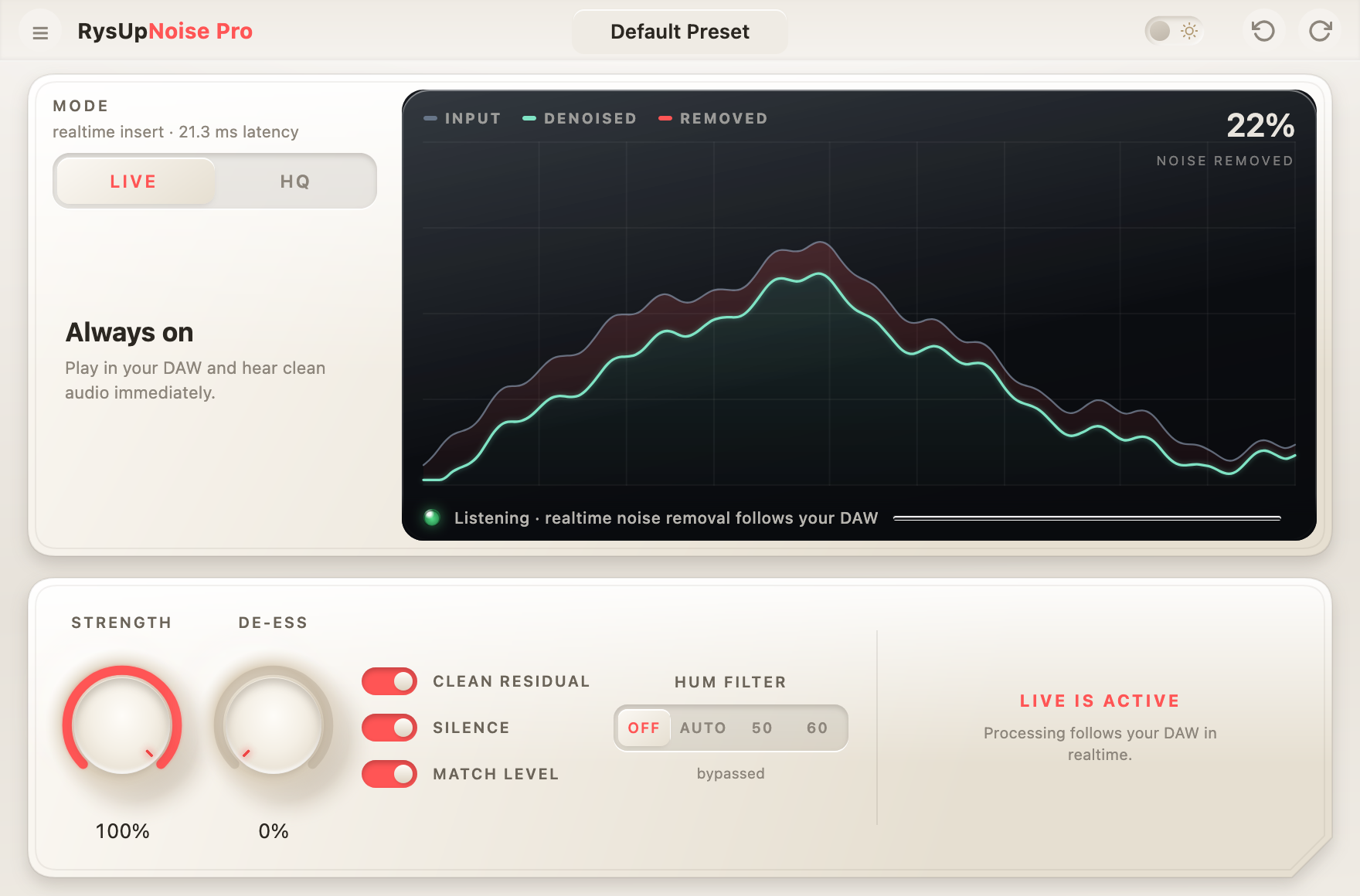Click the green listening status indicator
Image resolution: width=1360 pixels, height=896 pixels.
click(432, 518)
